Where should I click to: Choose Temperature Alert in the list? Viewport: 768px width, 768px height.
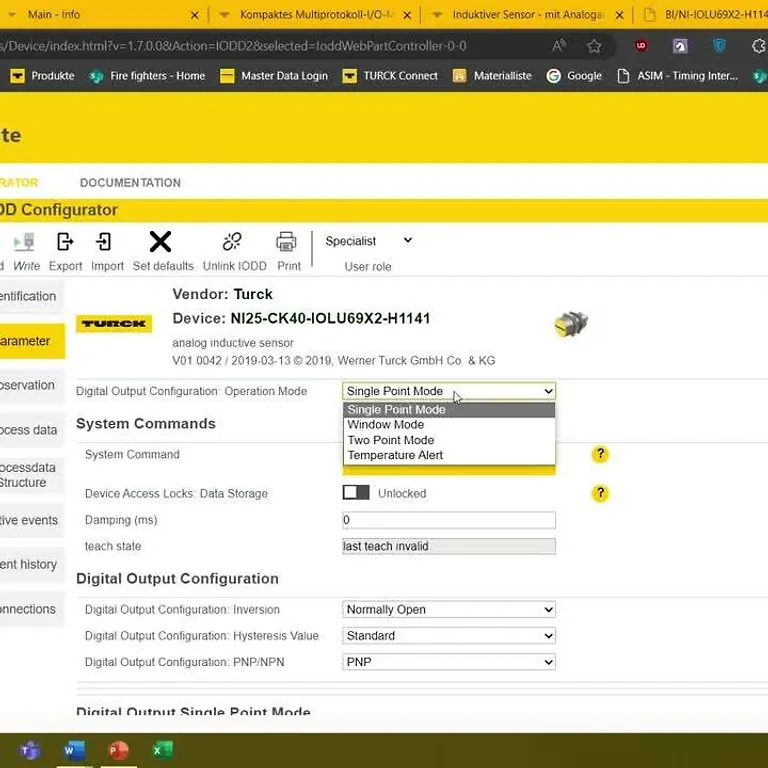click(449, 455)
